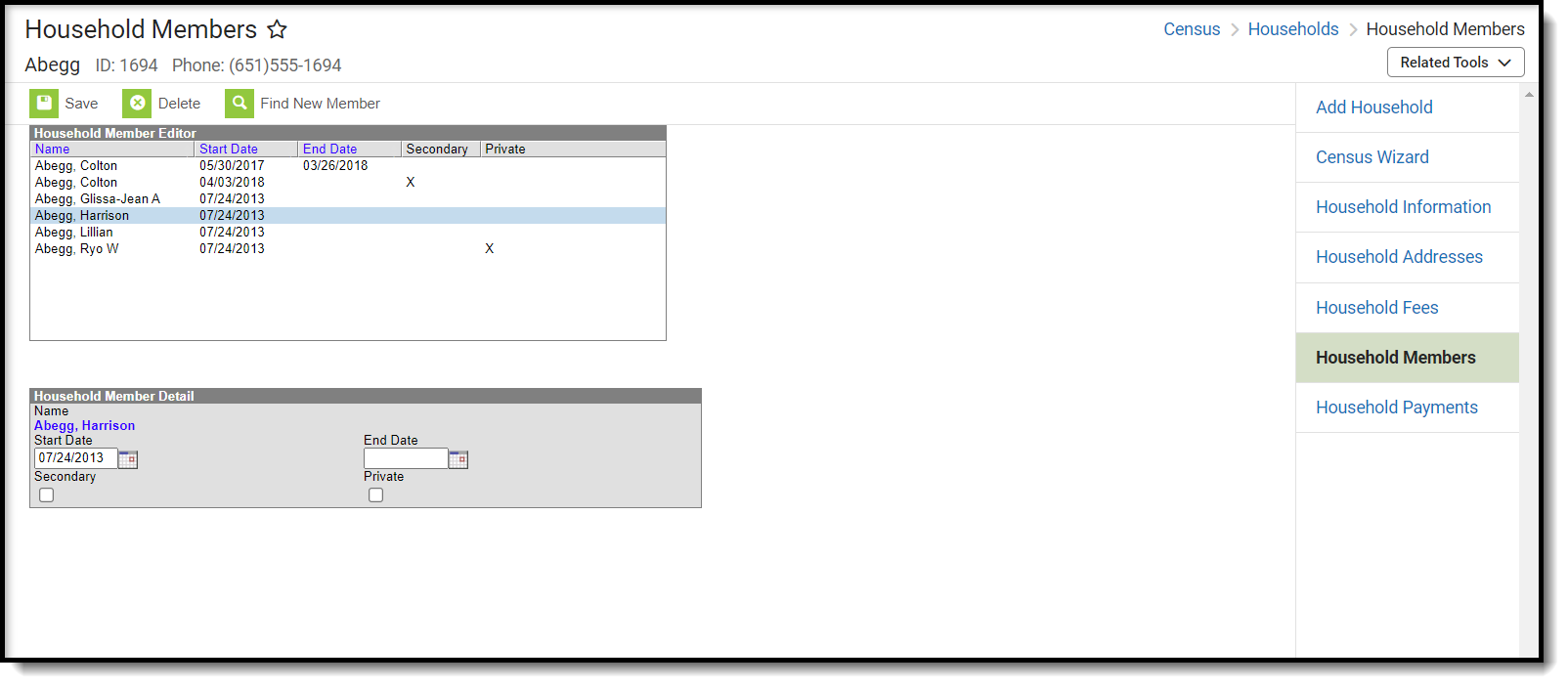Click the sidebar scrollbar up arrow
Viewport: 1568px width, 687px height.
[x=1529, y=95]
